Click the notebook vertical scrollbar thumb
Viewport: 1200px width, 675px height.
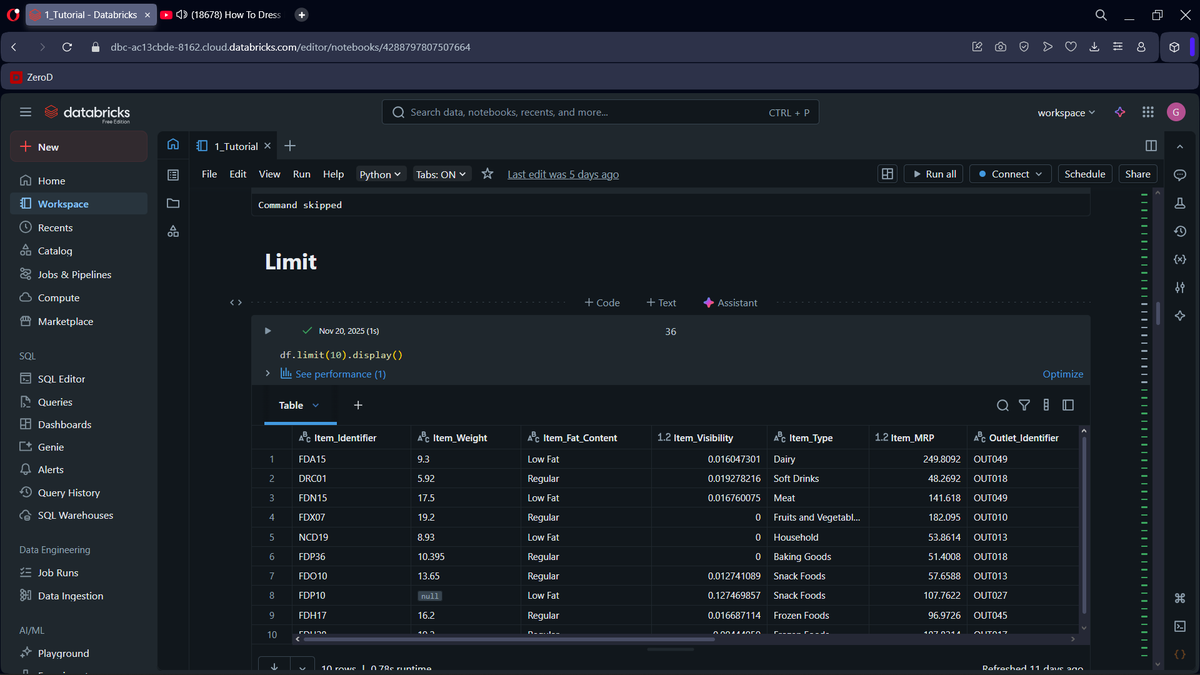(x=1158, y=313)
